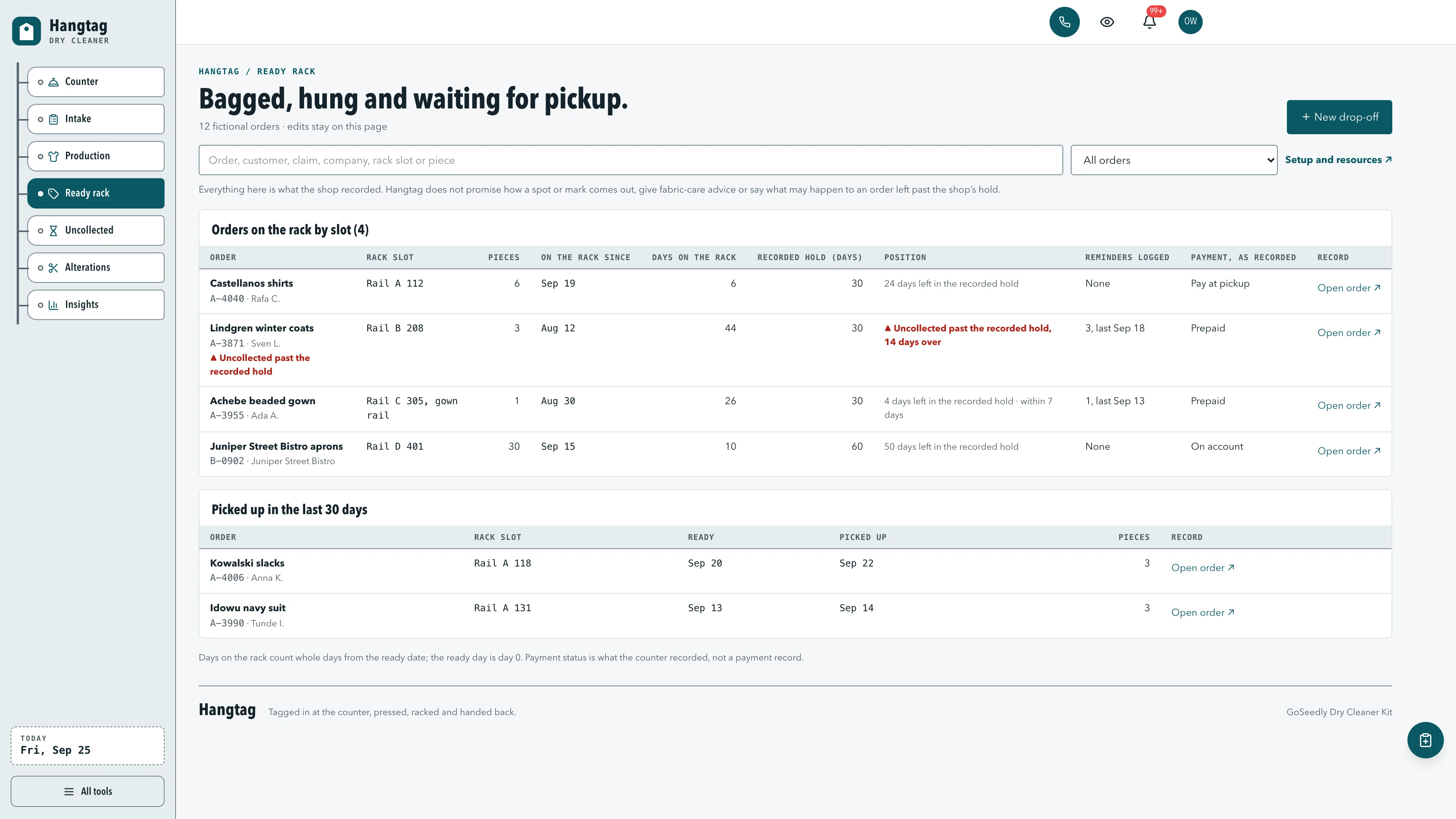The image size is (1456, 819).
Task: Open the Achebe beaded gown order link
Action: (1349, 405)
